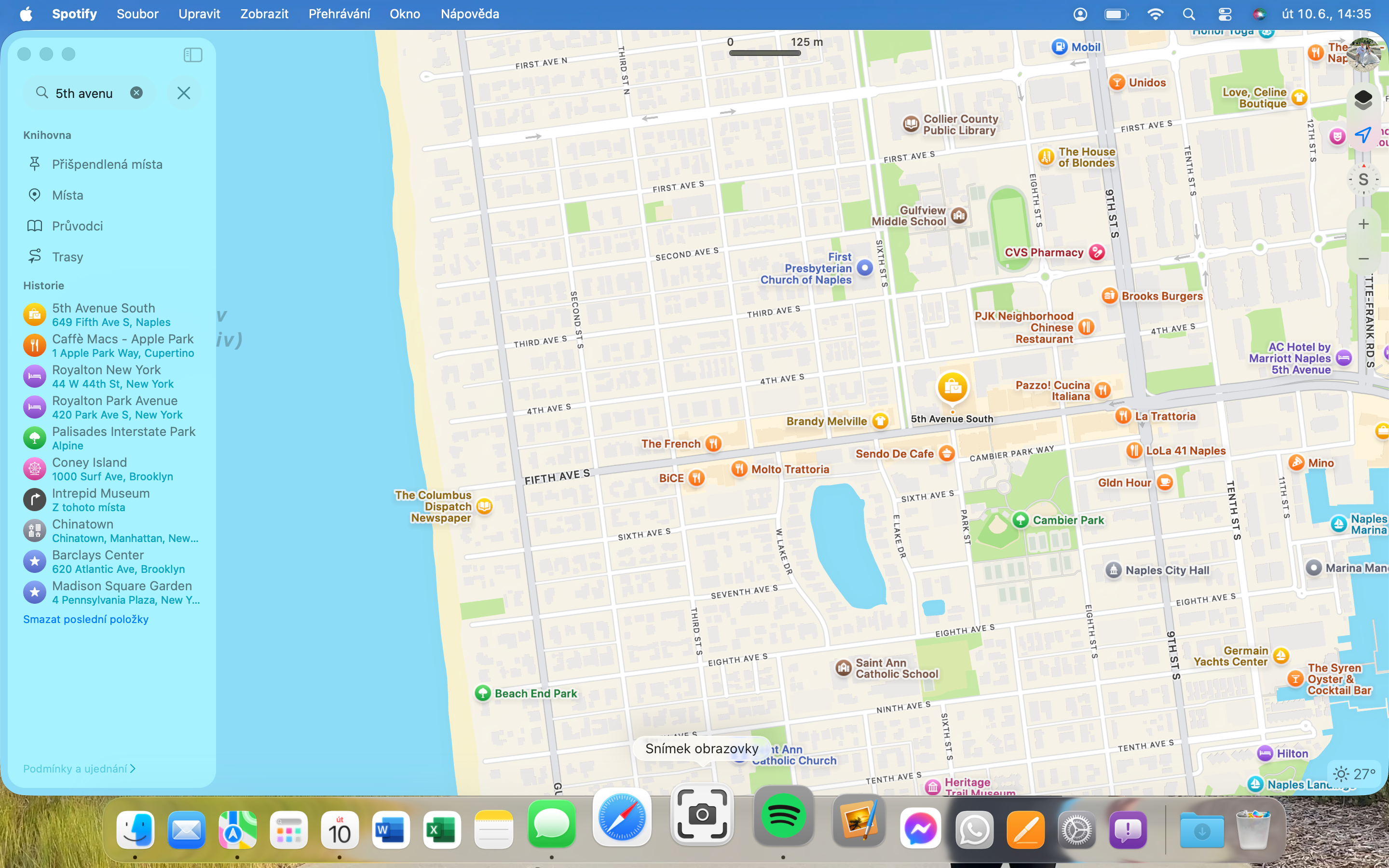Open Cambier Park marker on map
The image size is (1389, 868).
1020,520
